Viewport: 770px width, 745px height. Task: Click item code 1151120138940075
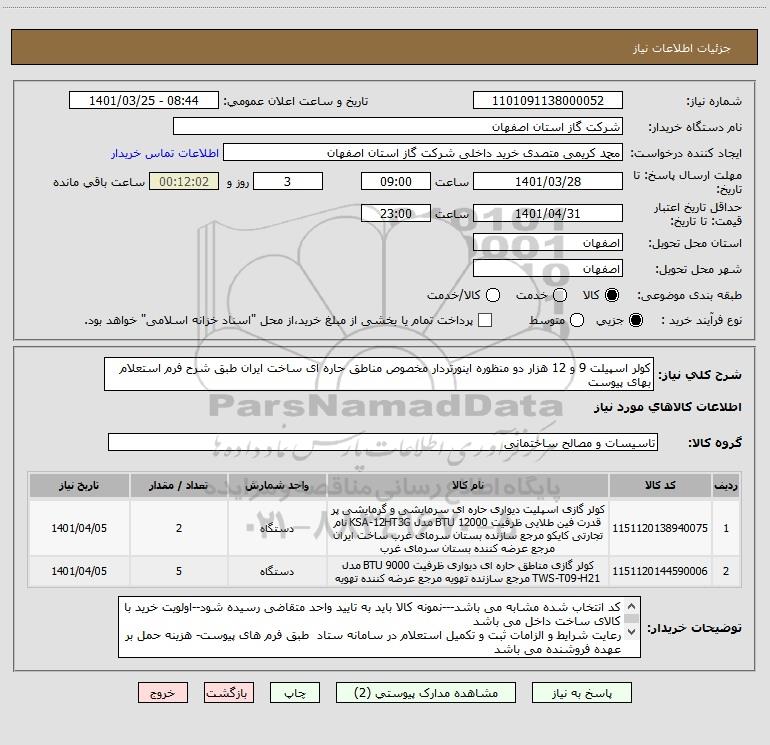point(660,528)
